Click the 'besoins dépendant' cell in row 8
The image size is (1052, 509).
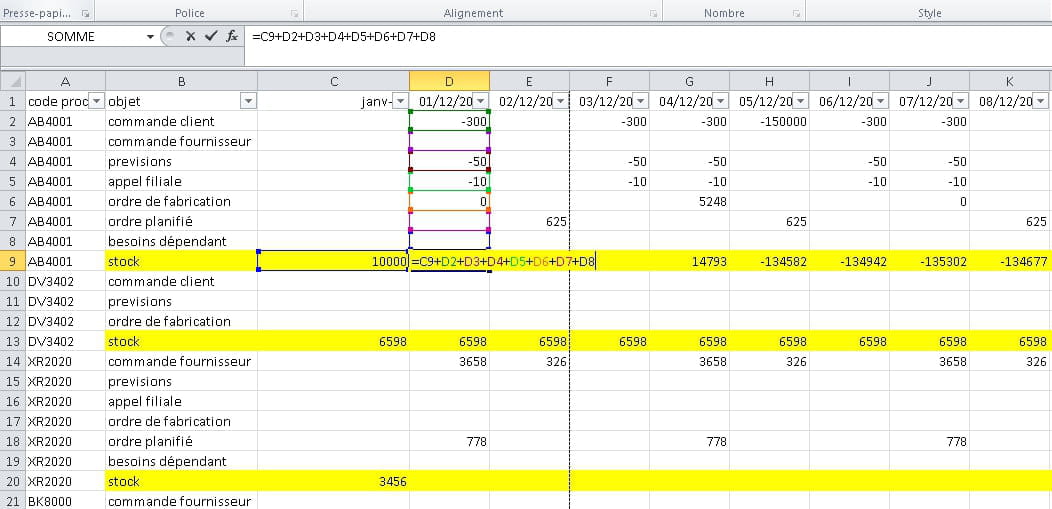(x=182, y=241)
